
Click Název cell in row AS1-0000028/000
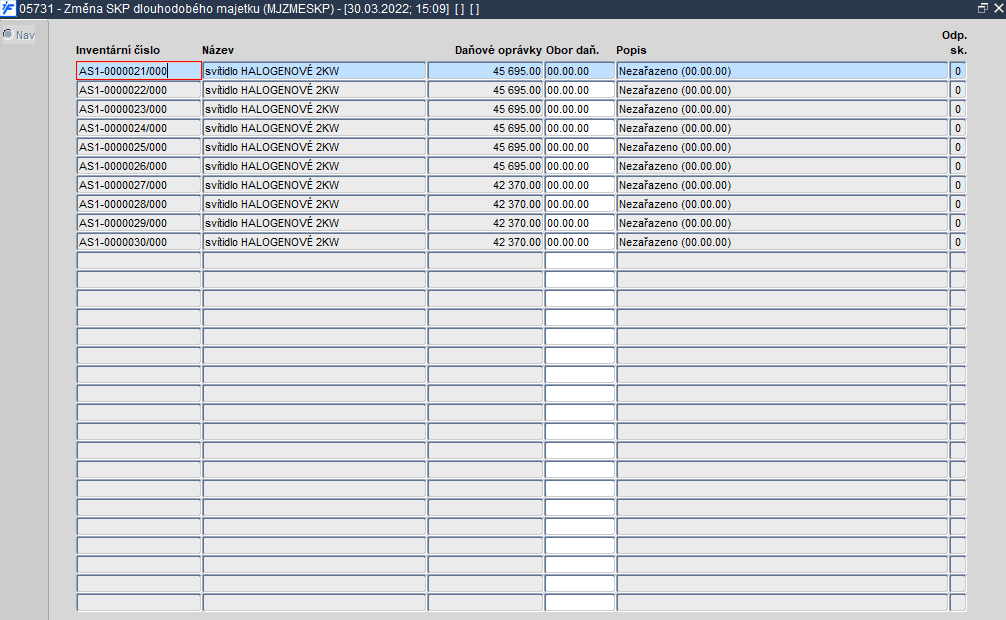pos(314,204)
